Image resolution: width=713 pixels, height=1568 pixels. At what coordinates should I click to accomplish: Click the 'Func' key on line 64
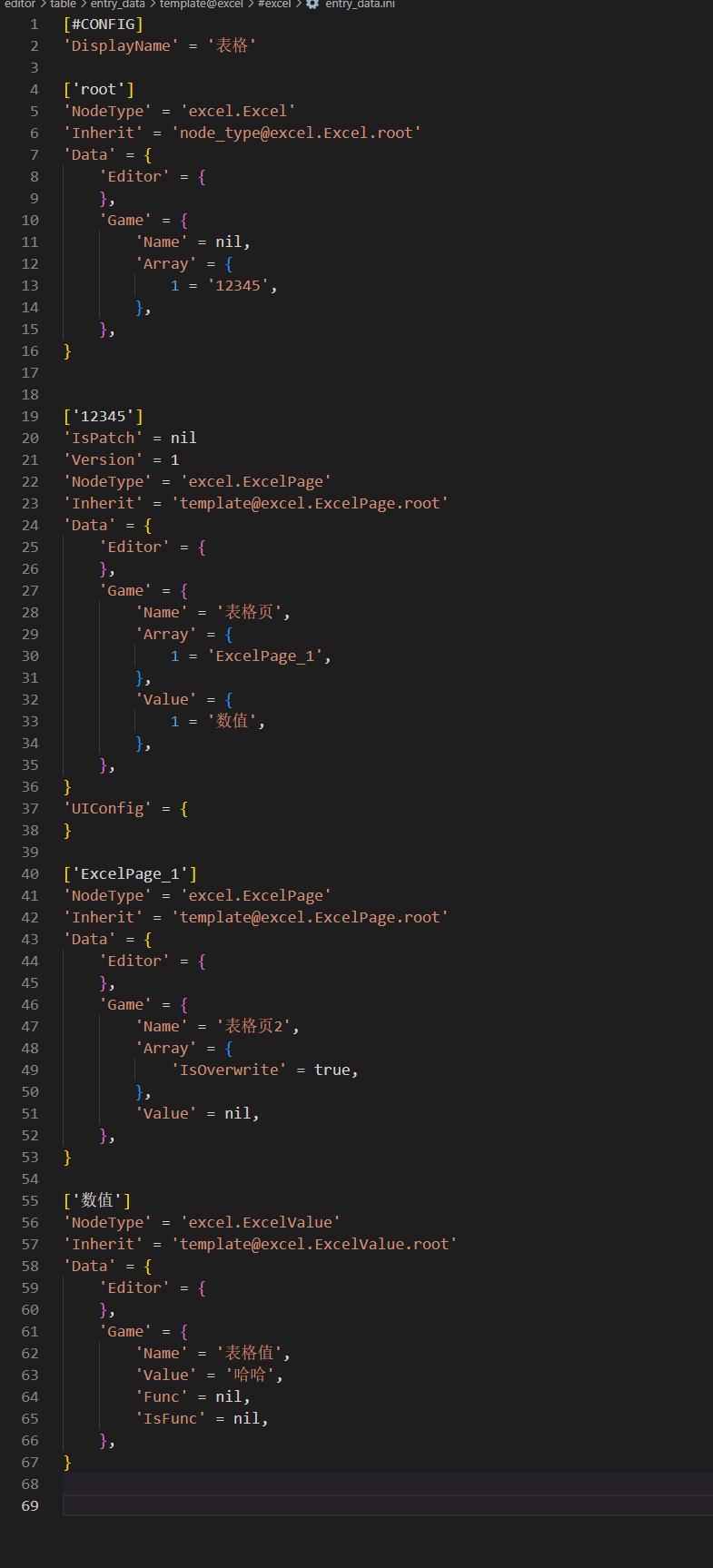click(x=162, y=1396)
